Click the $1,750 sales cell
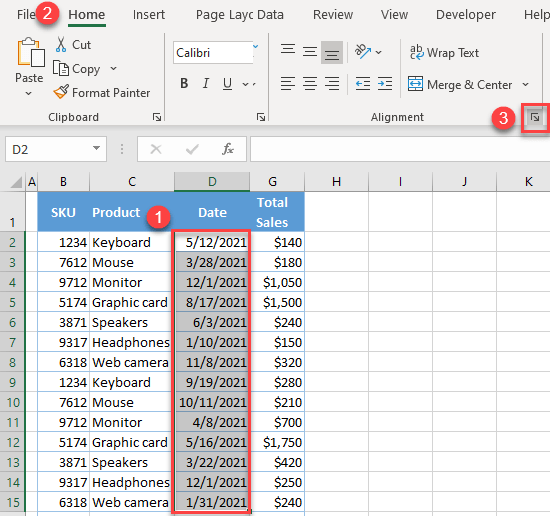 click(277, 442)
